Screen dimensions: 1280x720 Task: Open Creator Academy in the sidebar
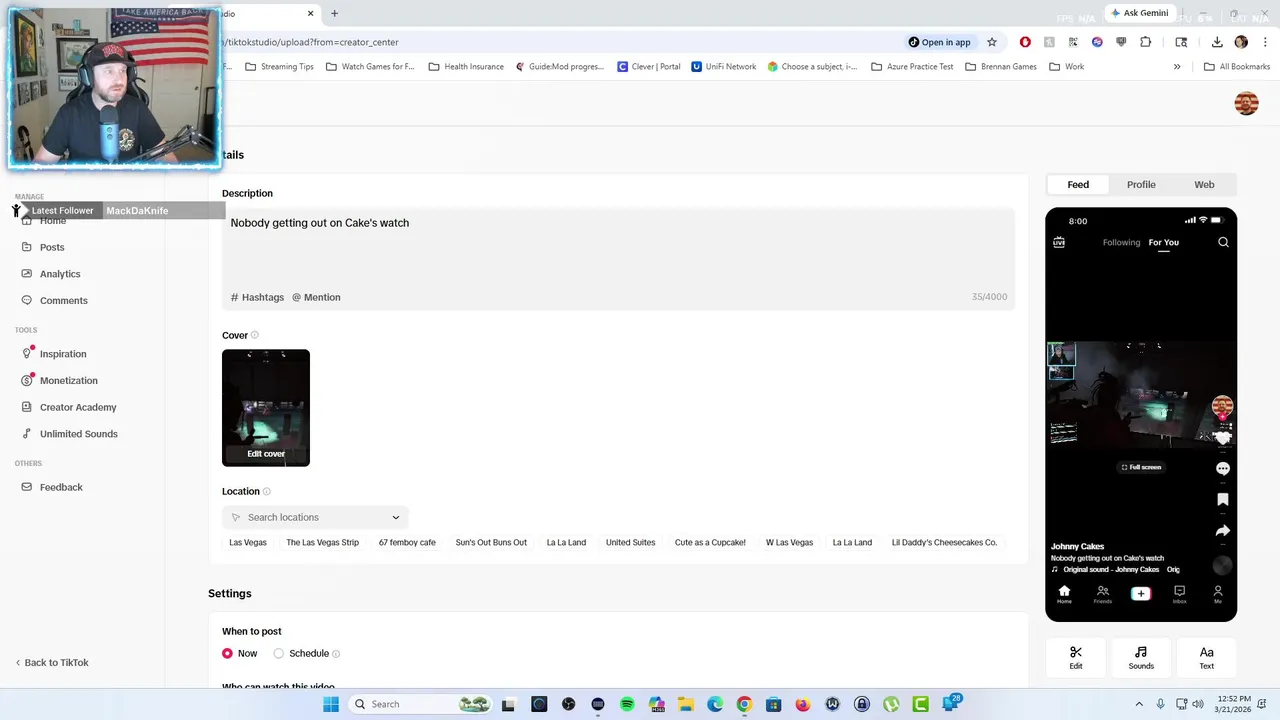point(78,408)
